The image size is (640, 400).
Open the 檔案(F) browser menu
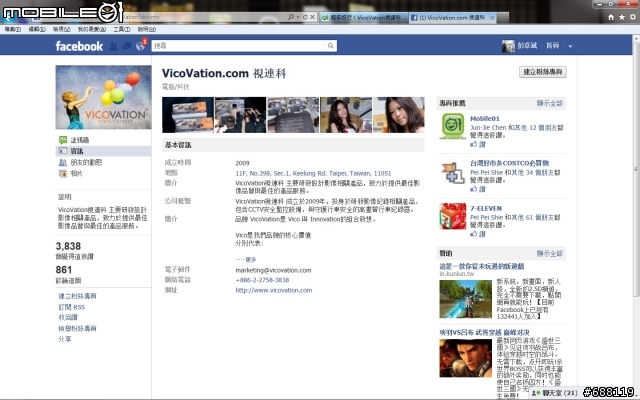coord(13,29)
